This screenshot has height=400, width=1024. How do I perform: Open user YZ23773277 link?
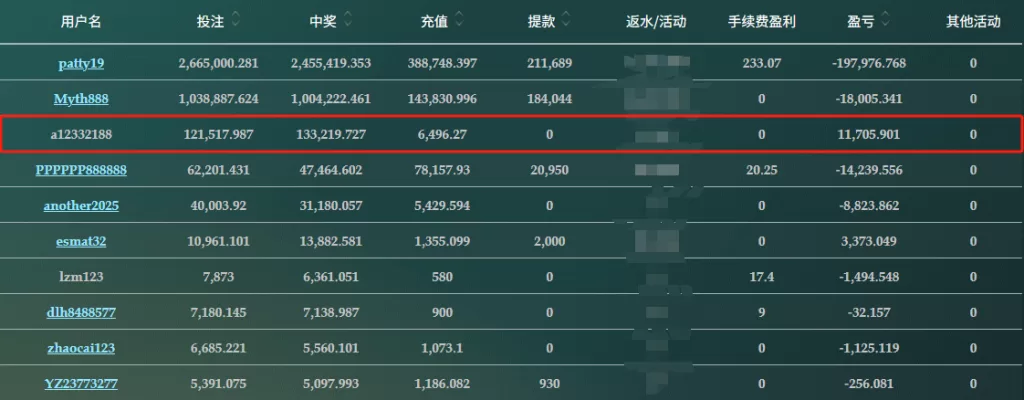(81, 384)
